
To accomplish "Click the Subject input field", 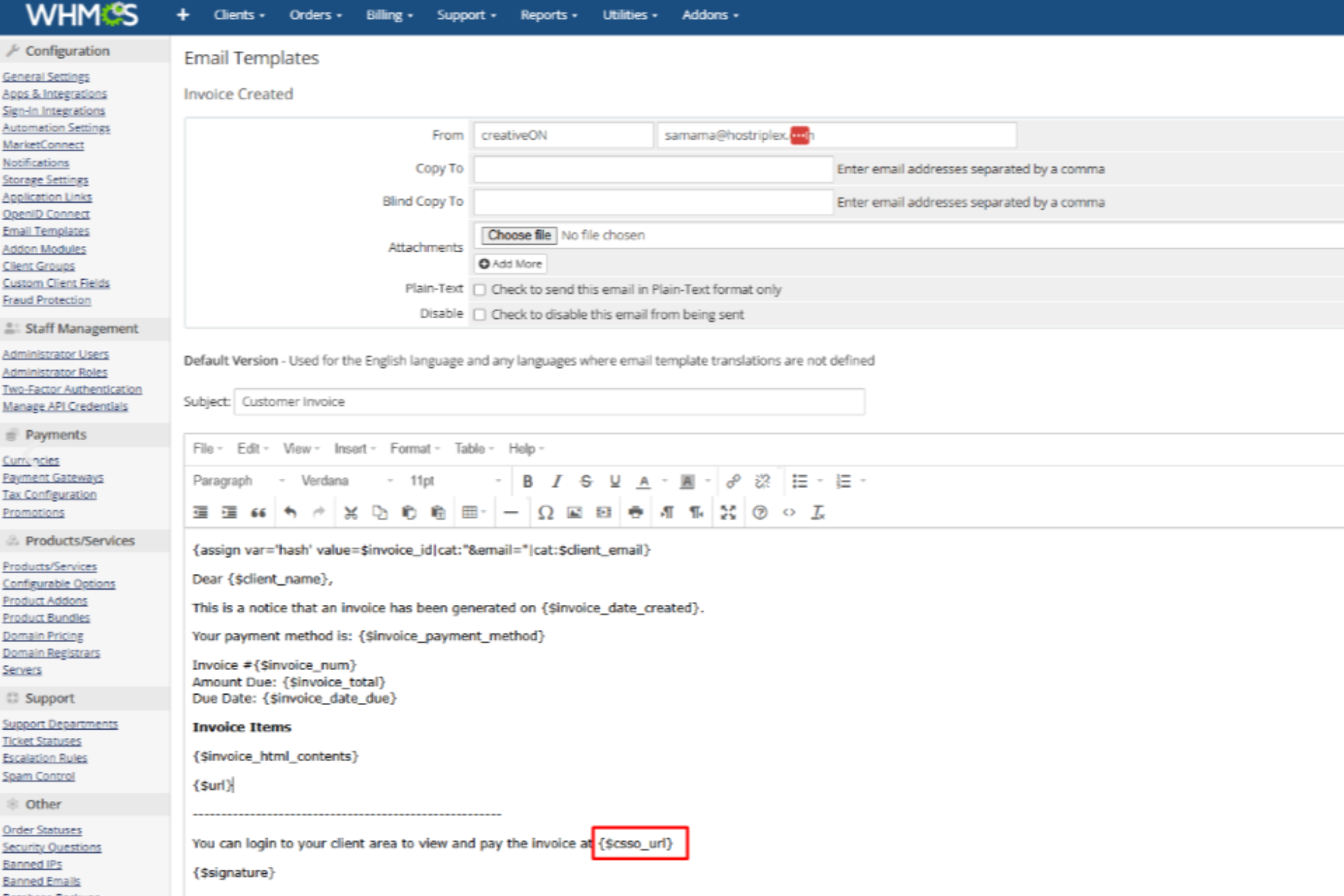I will click(549, 402).
